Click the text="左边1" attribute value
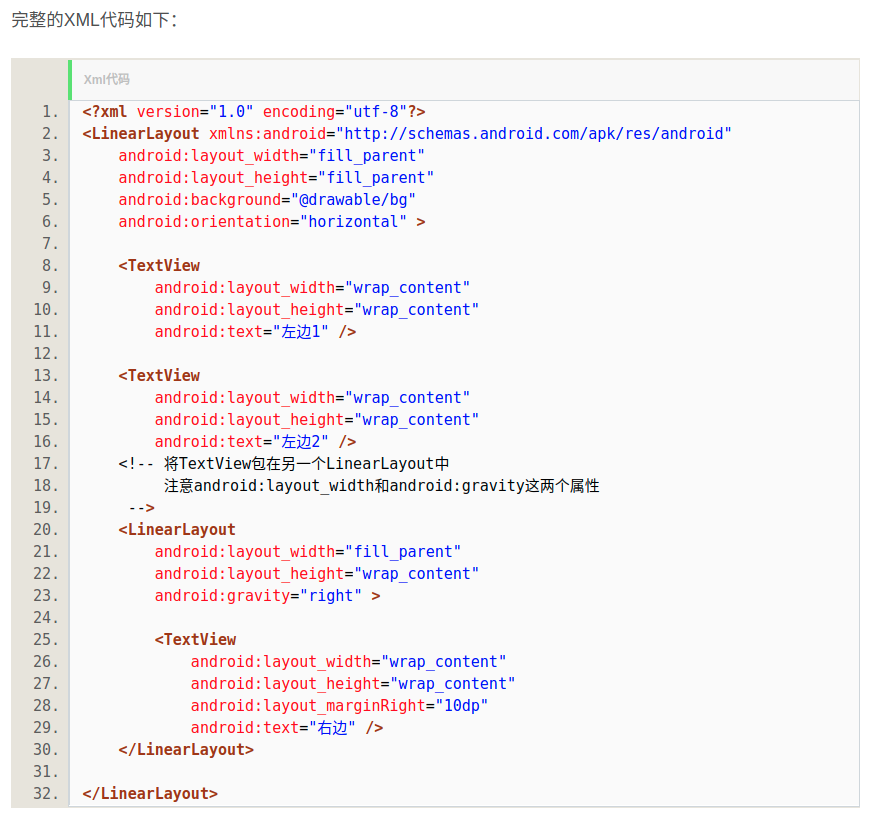This screenshot has height=838, width=887. (x=300, y=331)
